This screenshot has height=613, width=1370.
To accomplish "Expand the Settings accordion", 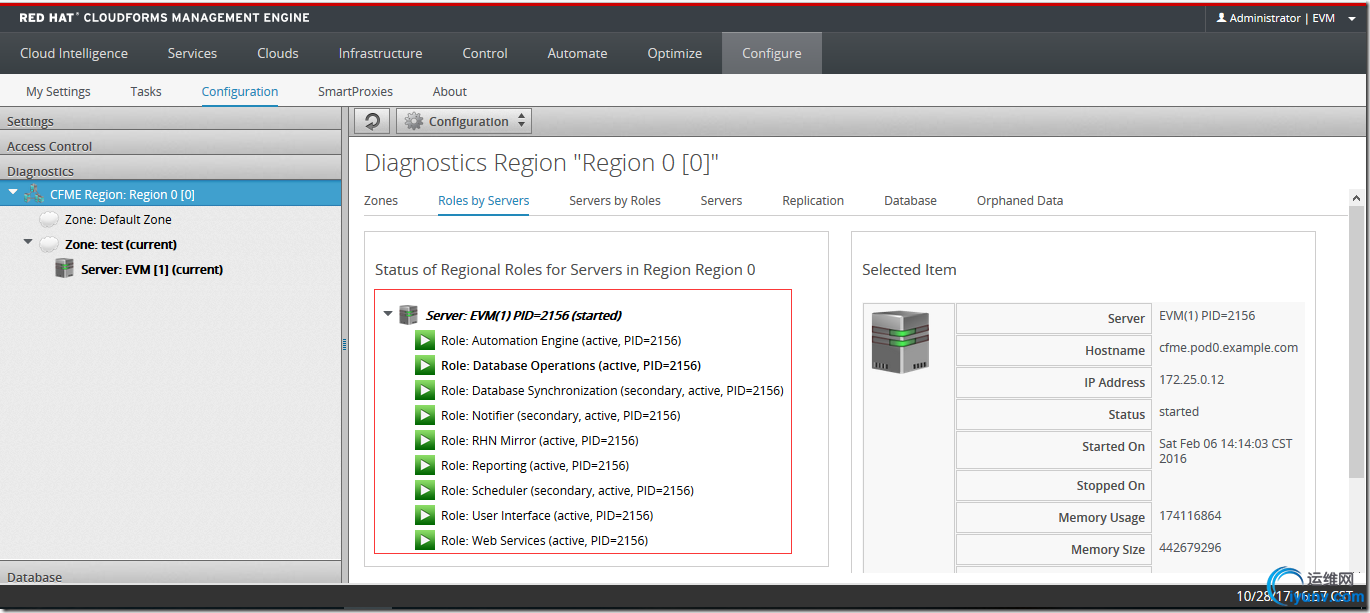I will (x=170, y=121).
